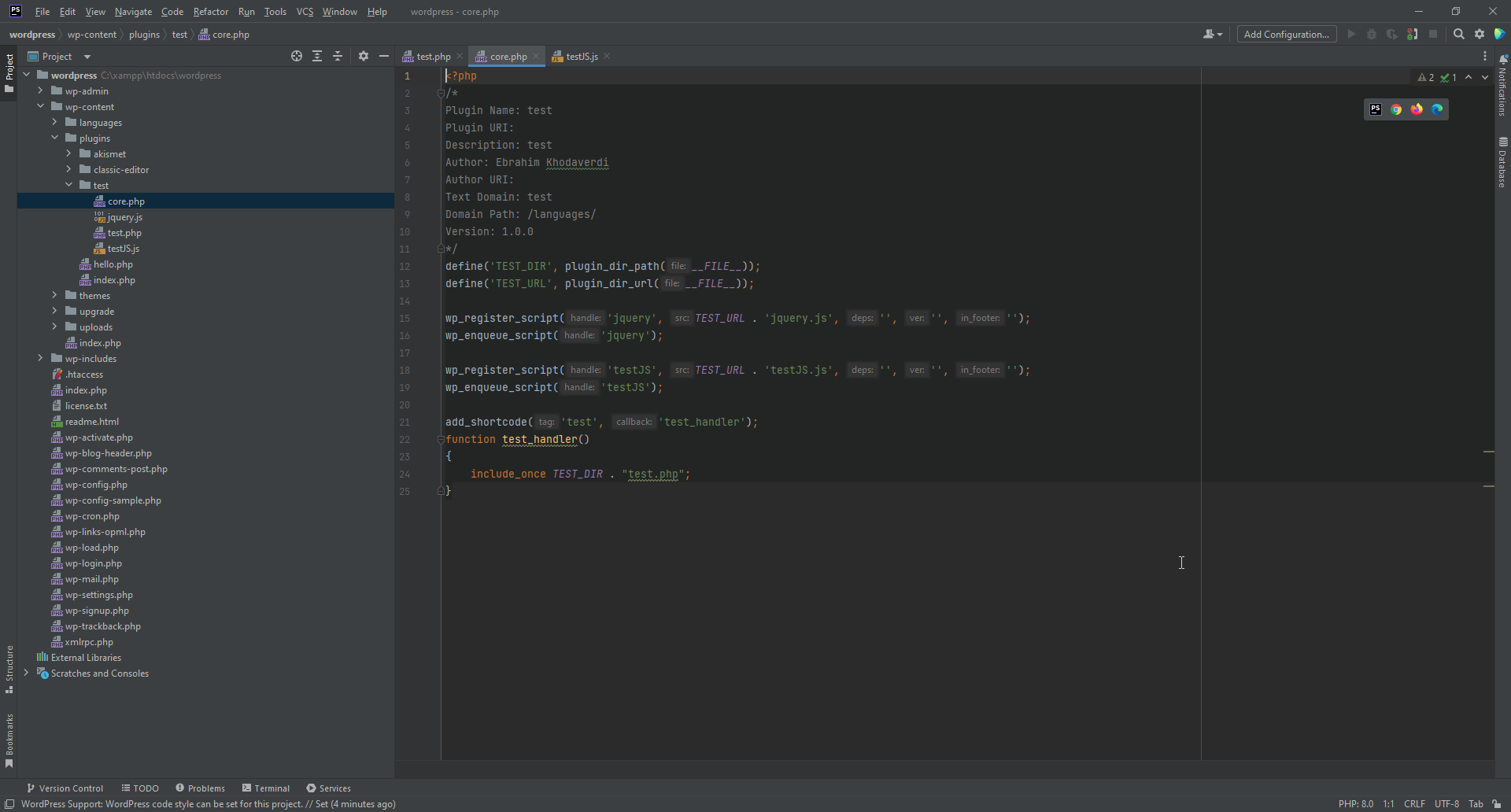Open the VCS menu
The height and width of the screenshot is (812, 1511).
(305, 12)
